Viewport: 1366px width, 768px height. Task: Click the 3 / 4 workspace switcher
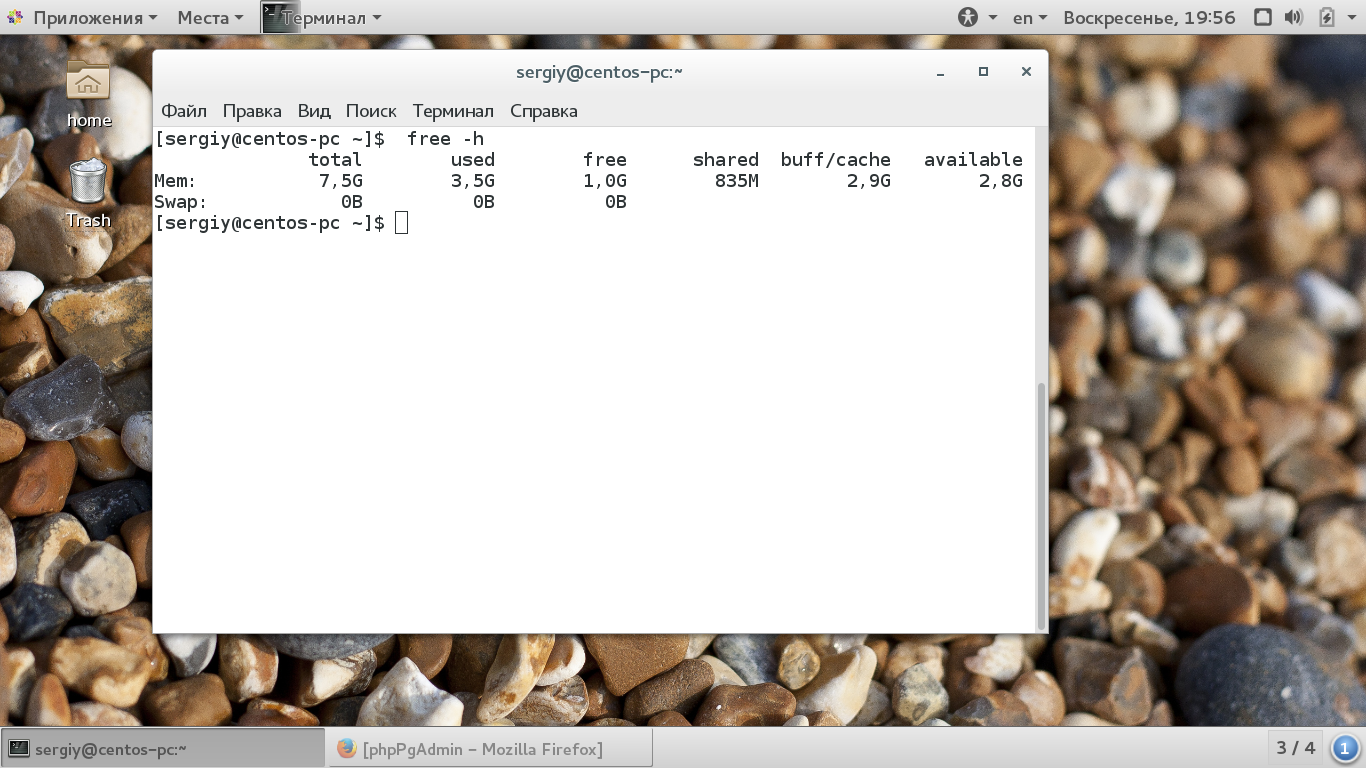click(1296, 748)
